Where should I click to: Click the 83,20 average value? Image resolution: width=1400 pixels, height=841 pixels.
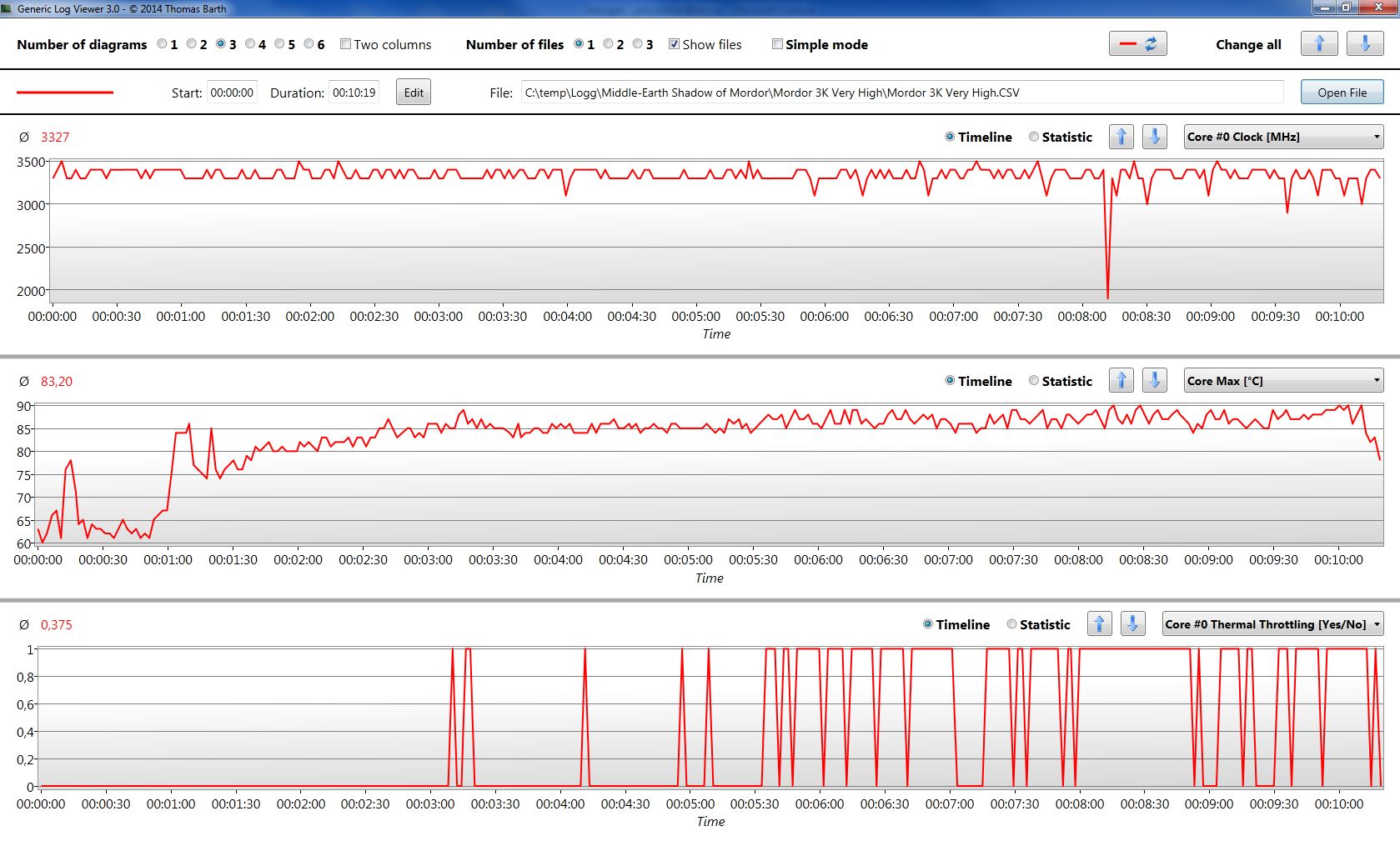pos(57,382)
